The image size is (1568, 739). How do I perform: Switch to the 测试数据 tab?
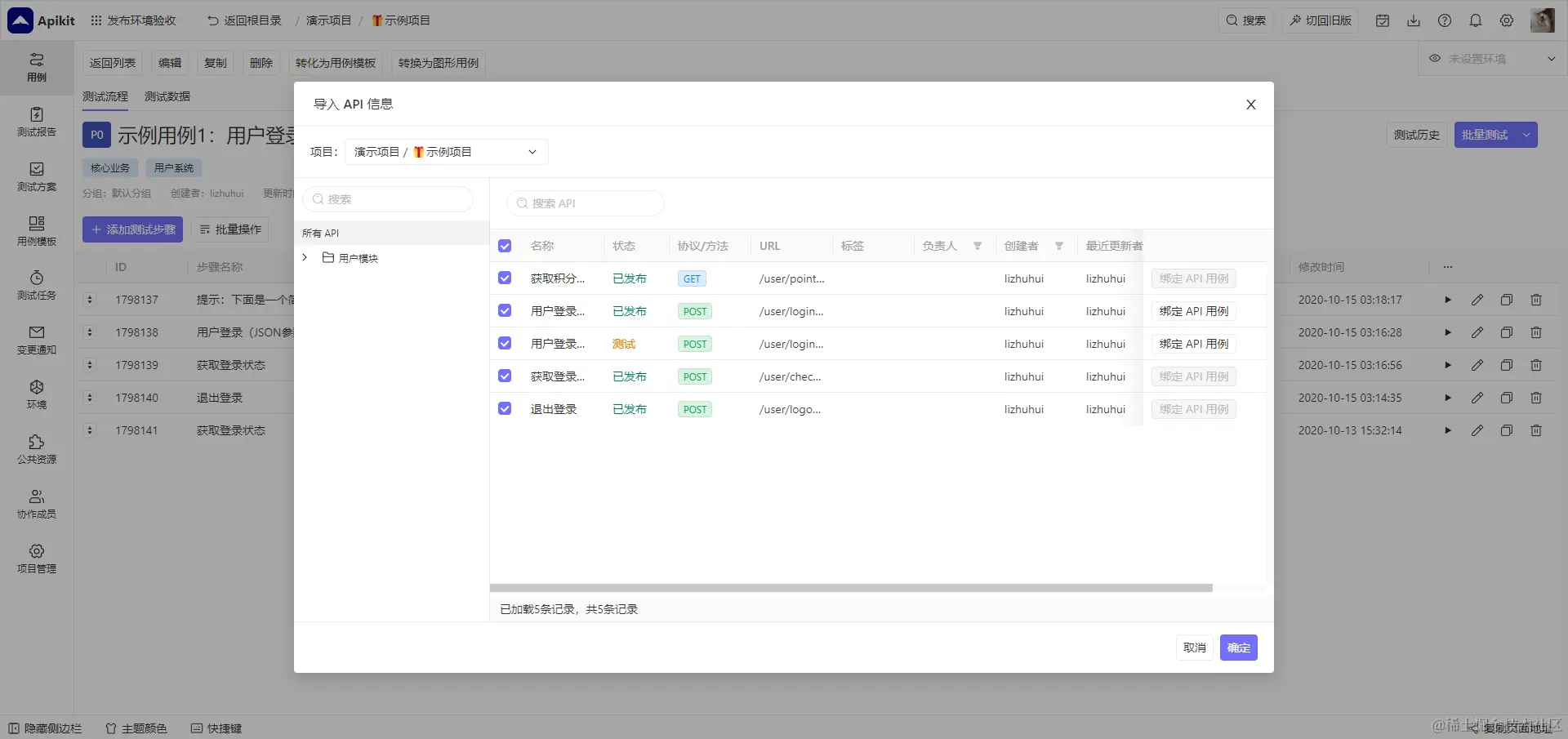[x=167, y=96]
